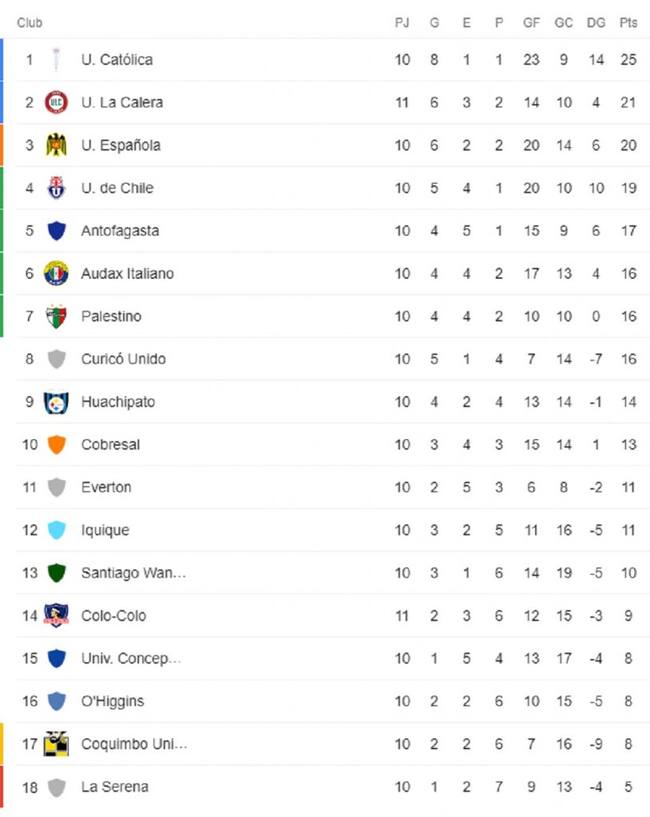Click the Pts column header
Image resolution: width=650 pixels, height=817 pixels.
tap(628, 22)
